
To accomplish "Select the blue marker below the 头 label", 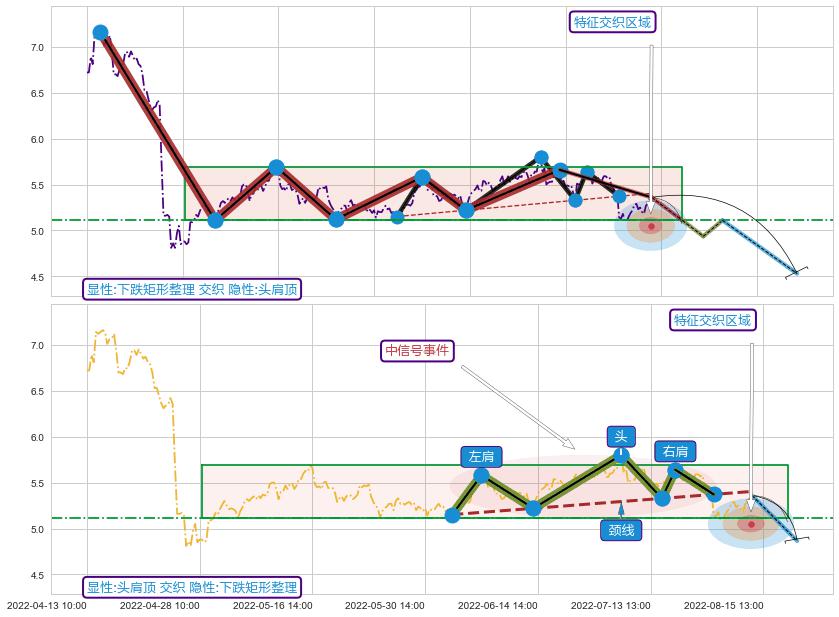I will (621, 456).
